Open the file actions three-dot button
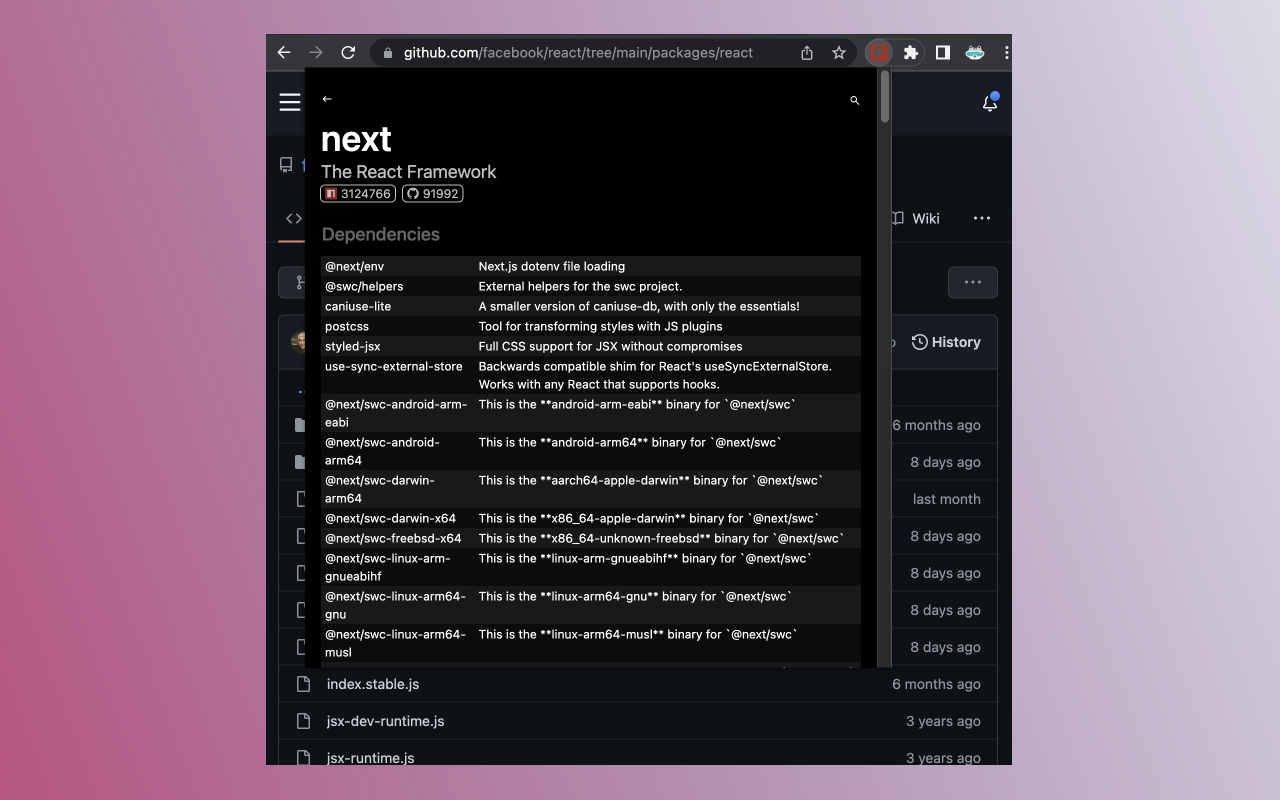This screenshot has width=1280, height=800. 973,282
